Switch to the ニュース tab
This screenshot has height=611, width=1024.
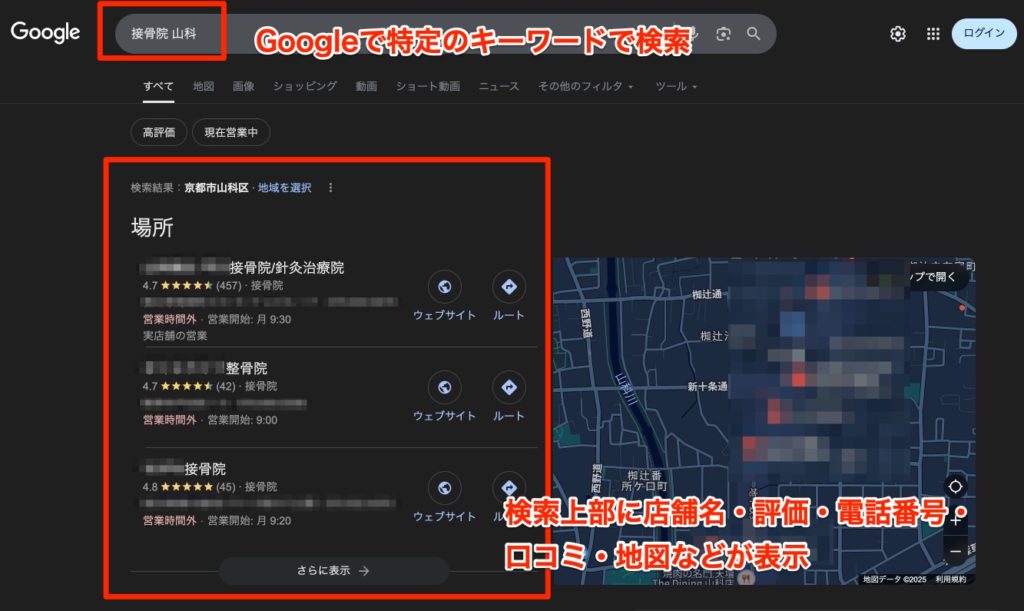(499, 87)
